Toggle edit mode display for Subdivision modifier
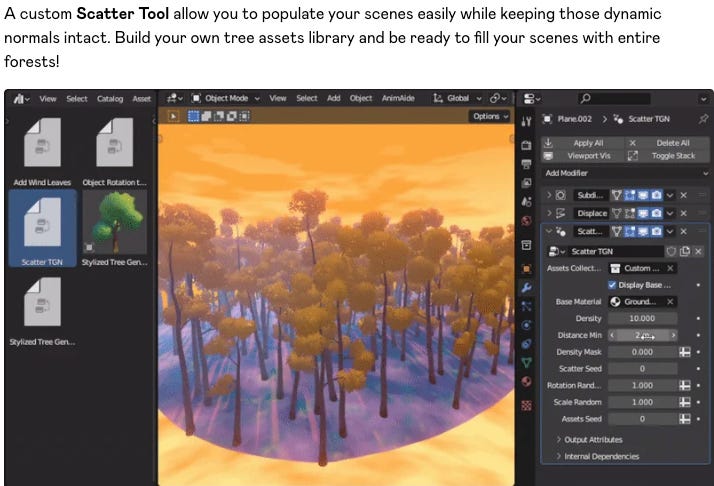 (630, 195)
